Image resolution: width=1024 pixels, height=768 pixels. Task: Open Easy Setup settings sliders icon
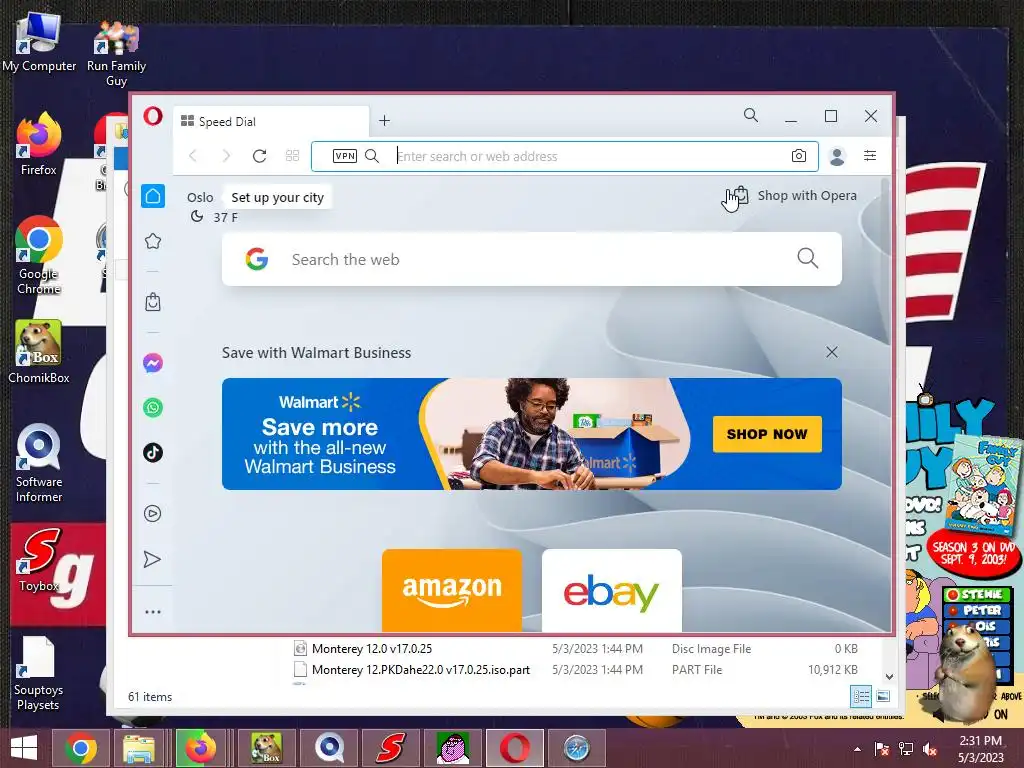[x=870, y=155]
